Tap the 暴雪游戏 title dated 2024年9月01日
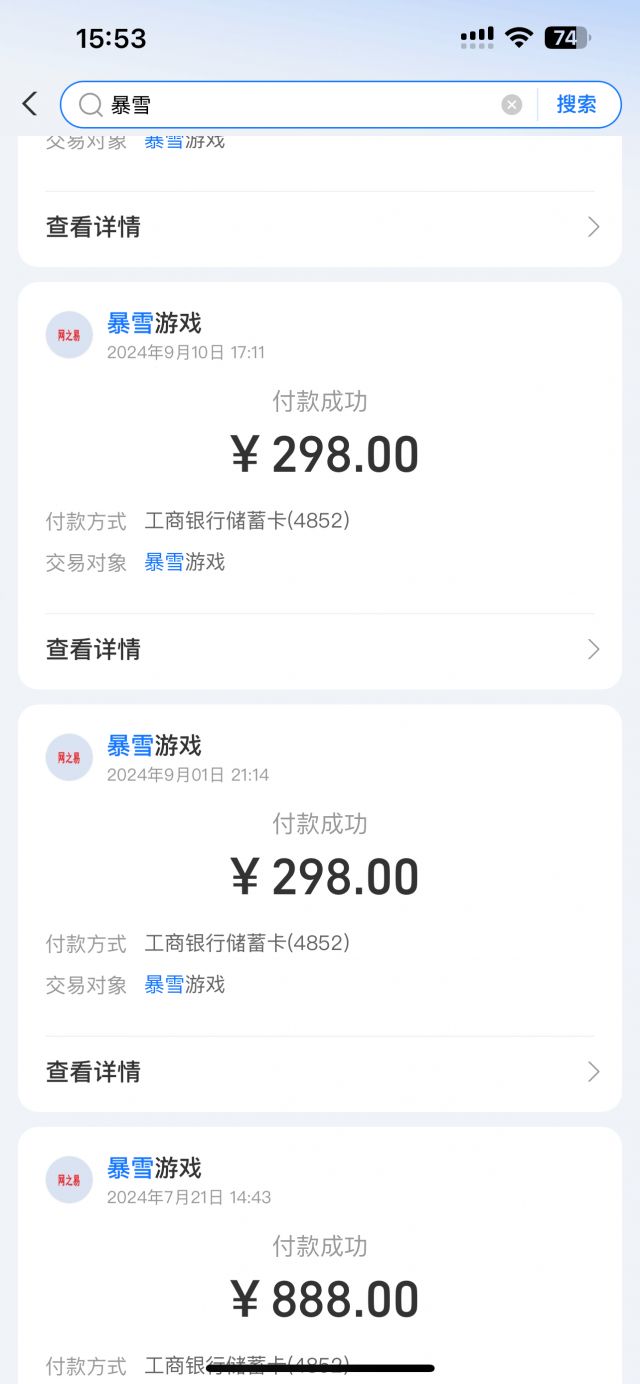 pos(154,746)
